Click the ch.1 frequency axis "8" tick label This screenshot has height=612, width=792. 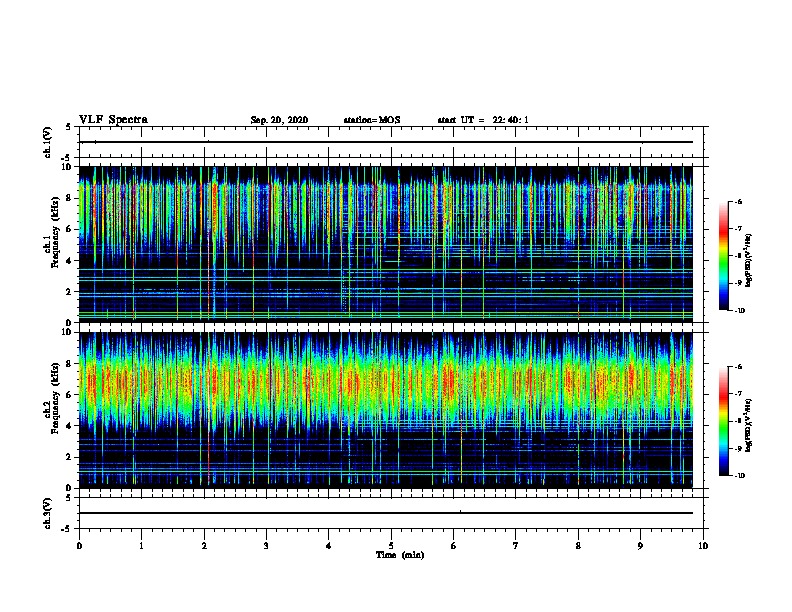(70, 198)
